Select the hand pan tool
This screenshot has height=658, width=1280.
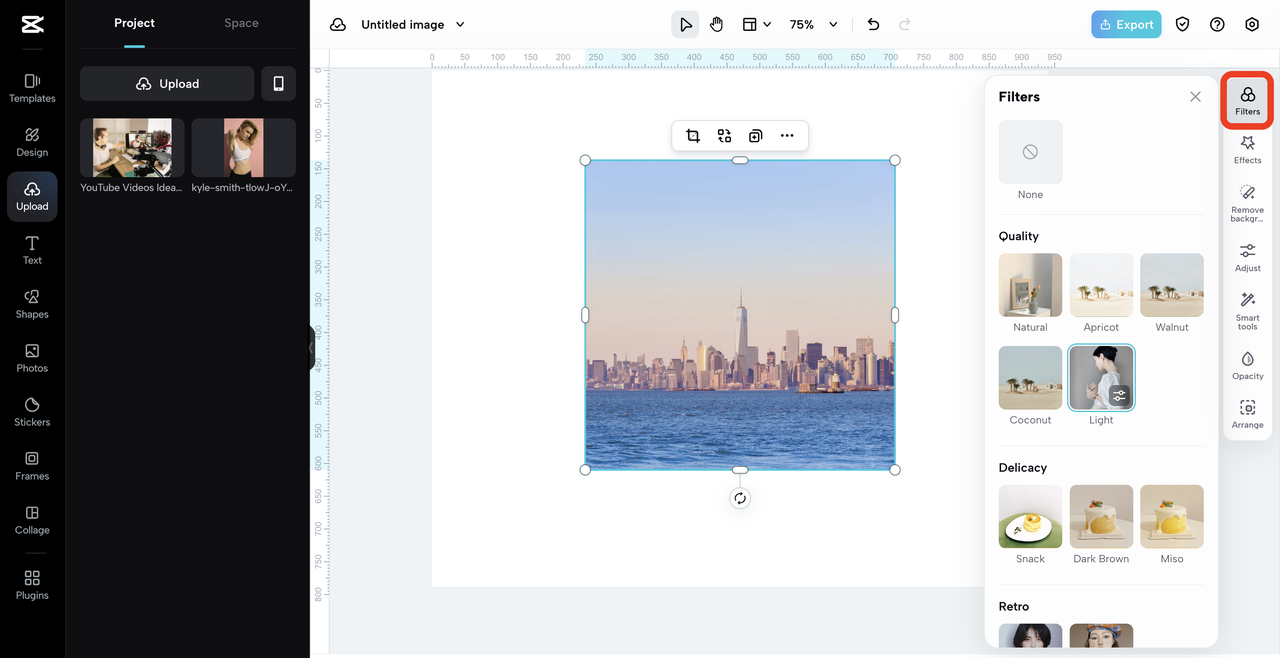716,25
